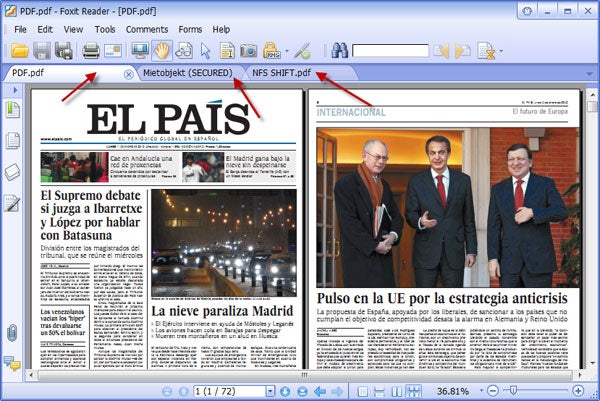Open the page number dropdown
This screenshot has height=401, width=600.
point(271,390)
